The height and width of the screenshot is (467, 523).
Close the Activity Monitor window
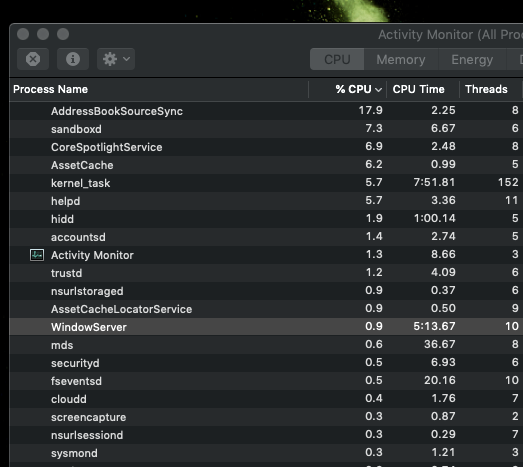click(x=23, y=34)
